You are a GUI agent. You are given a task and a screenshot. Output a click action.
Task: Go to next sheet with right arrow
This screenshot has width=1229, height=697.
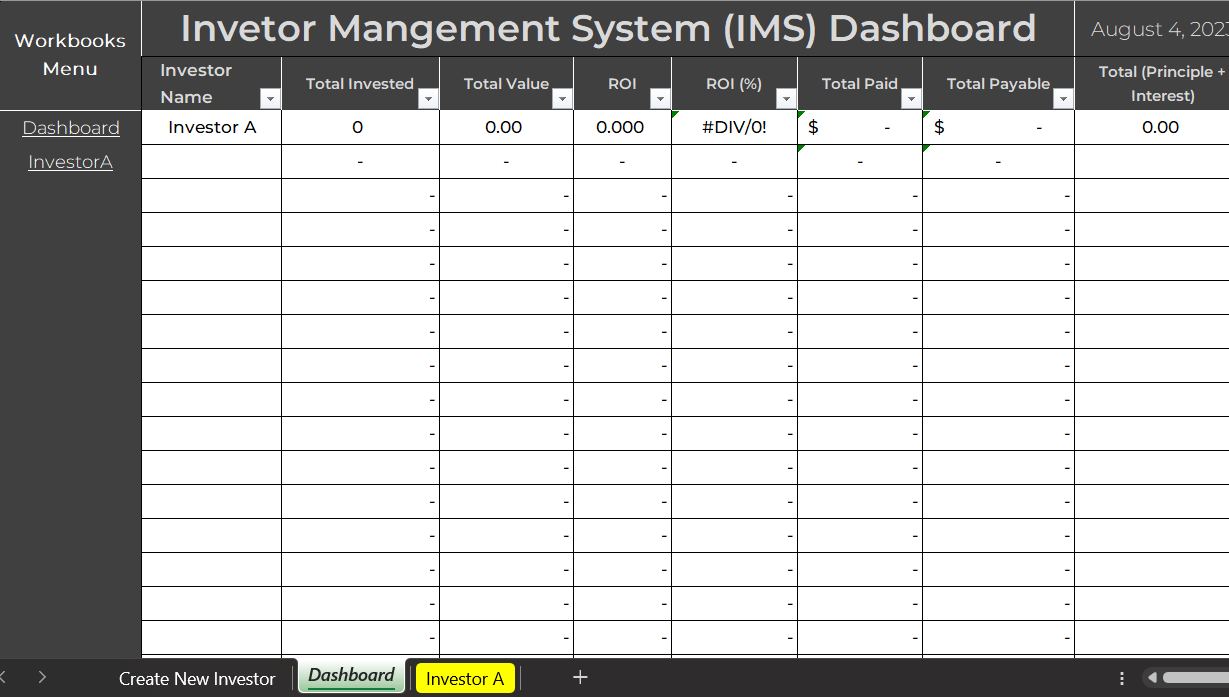pos(42,678)
